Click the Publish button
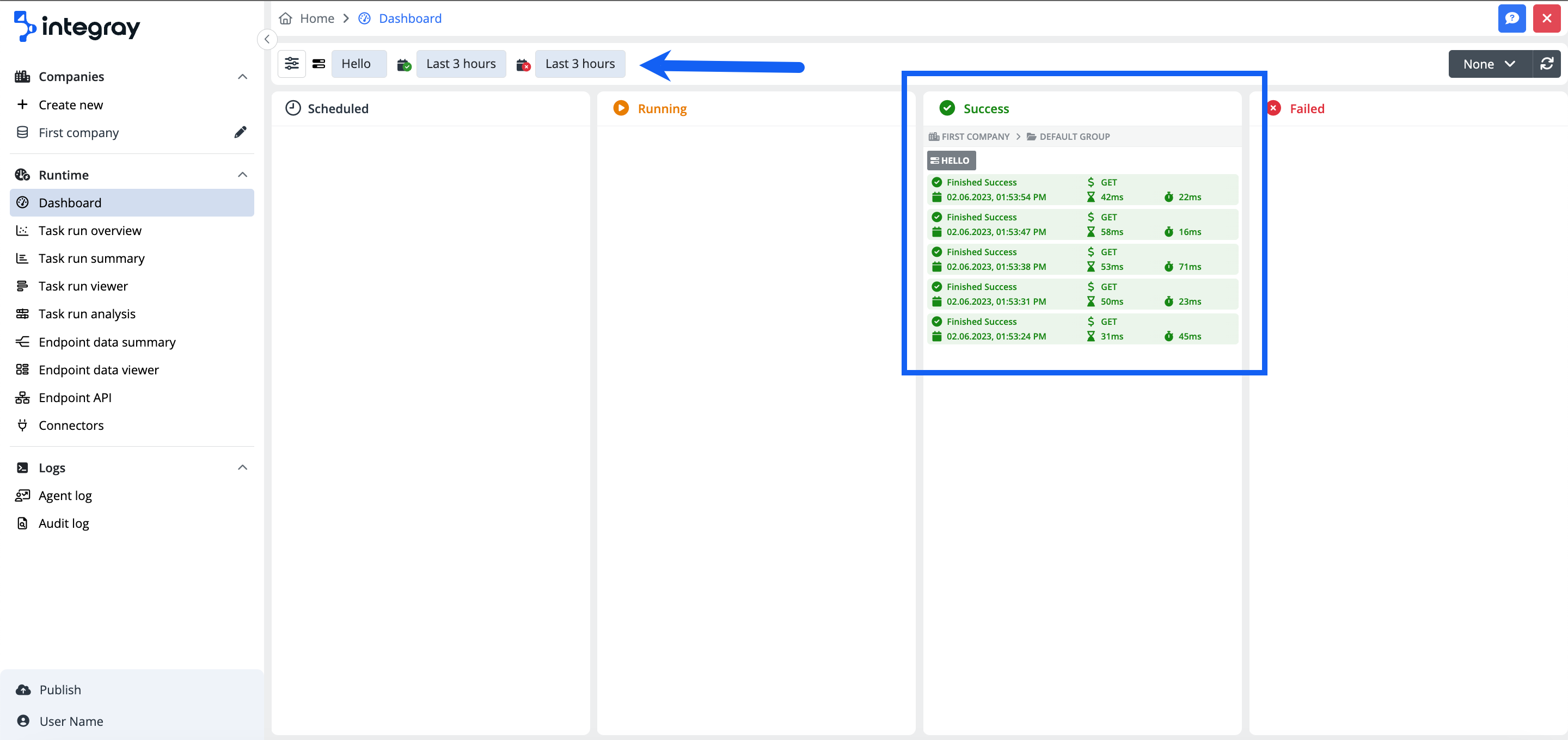 (x=60, y=689)
